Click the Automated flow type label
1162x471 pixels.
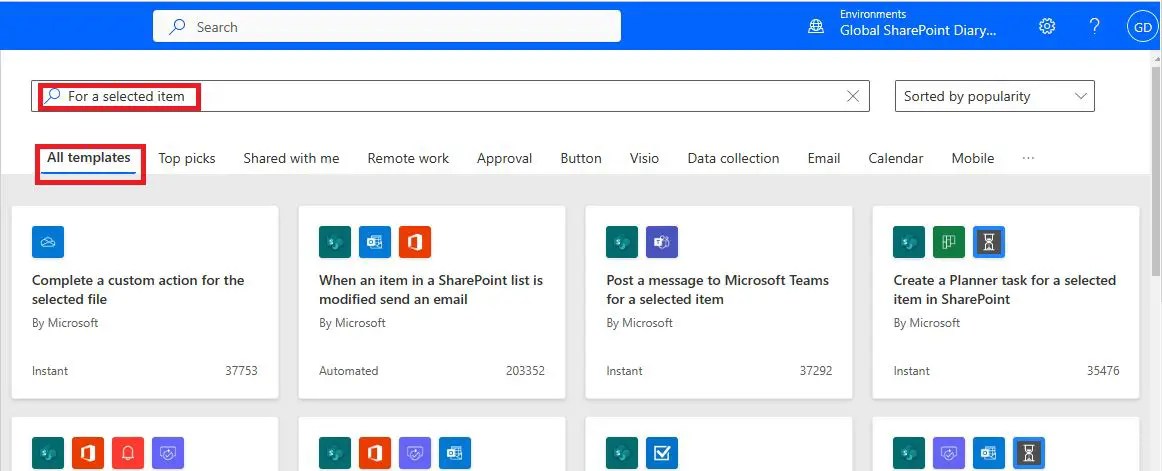tap(348, 371)
